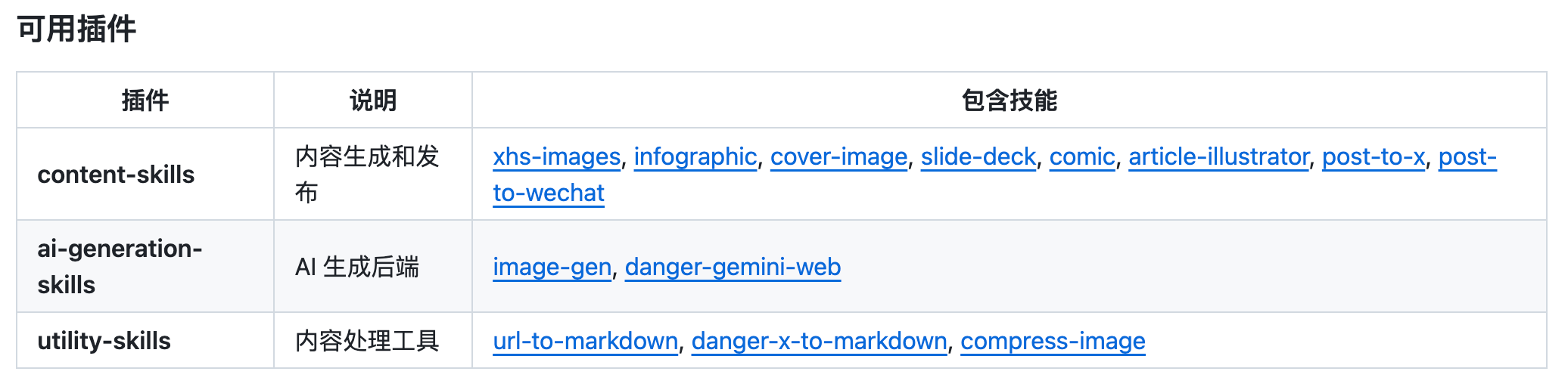Click the infographic link
This screenshot has height=390, width=1568.
click(x=695, y=156)
